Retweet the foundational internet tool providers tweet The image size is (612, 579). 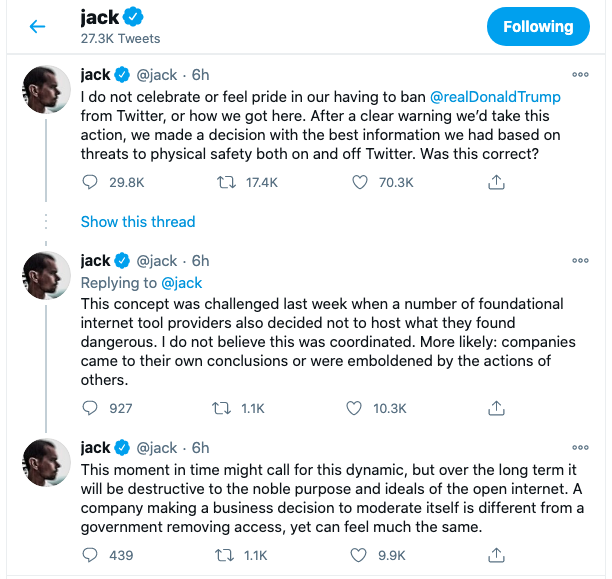227,408
